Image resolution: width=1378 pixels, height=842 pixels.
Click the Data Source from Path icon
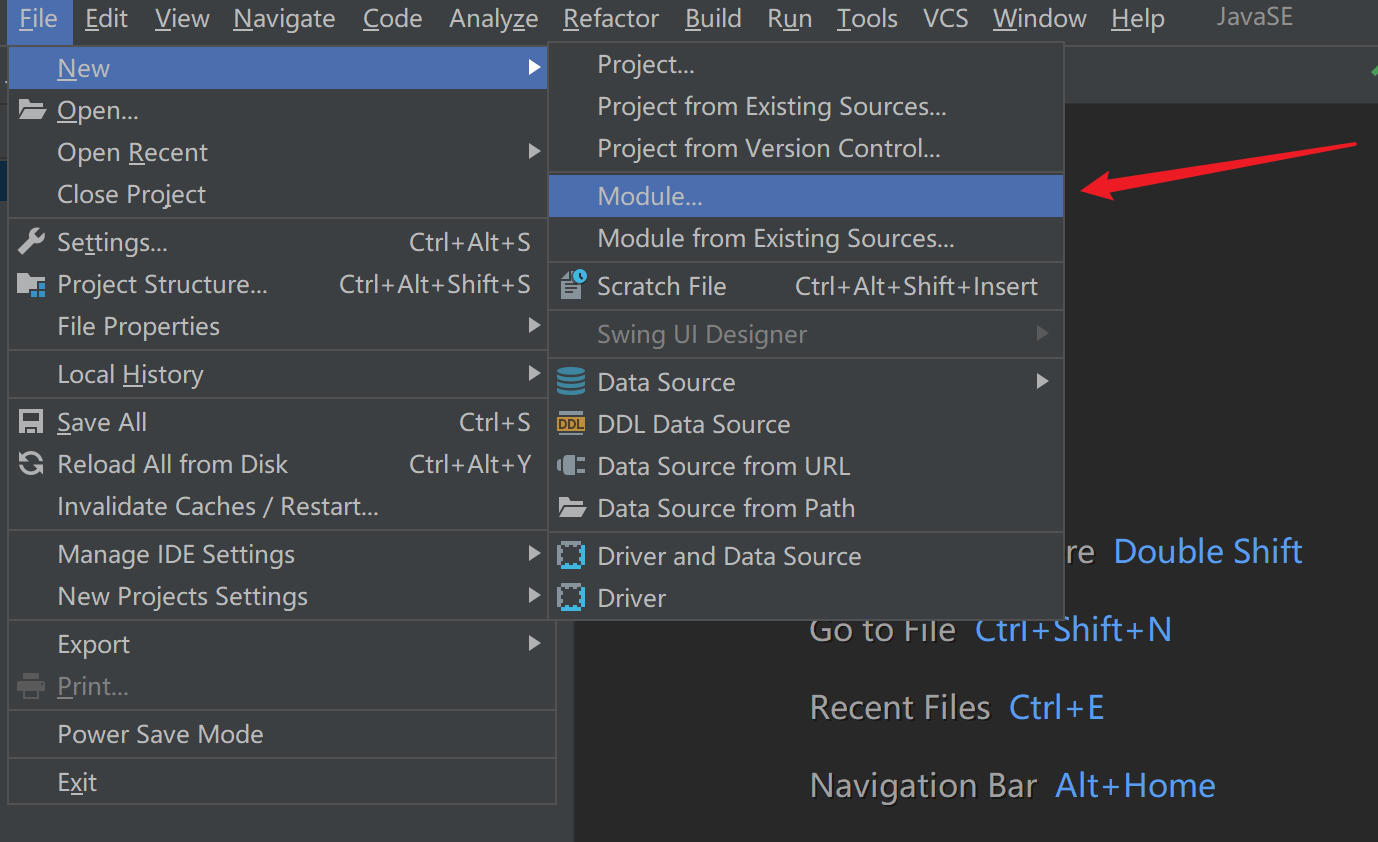tap(571, 508)
